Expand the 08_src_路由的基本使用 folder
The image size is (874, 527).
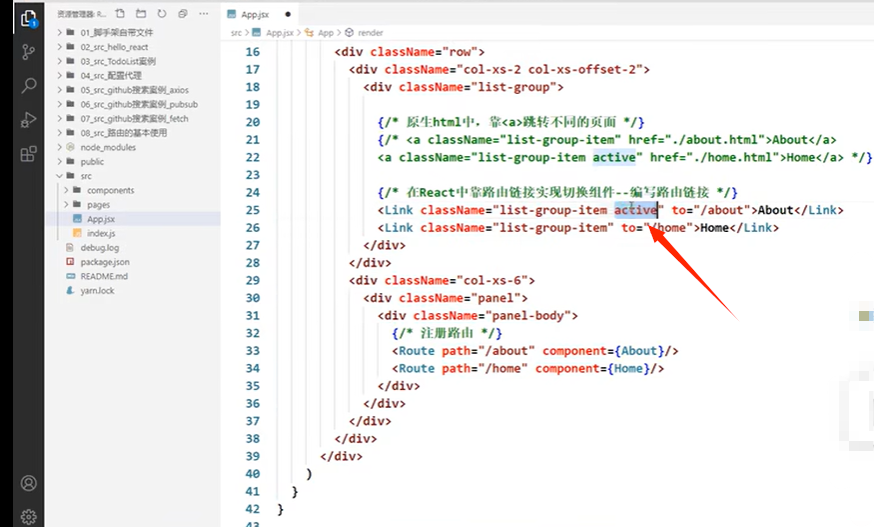tap(123, 133)
